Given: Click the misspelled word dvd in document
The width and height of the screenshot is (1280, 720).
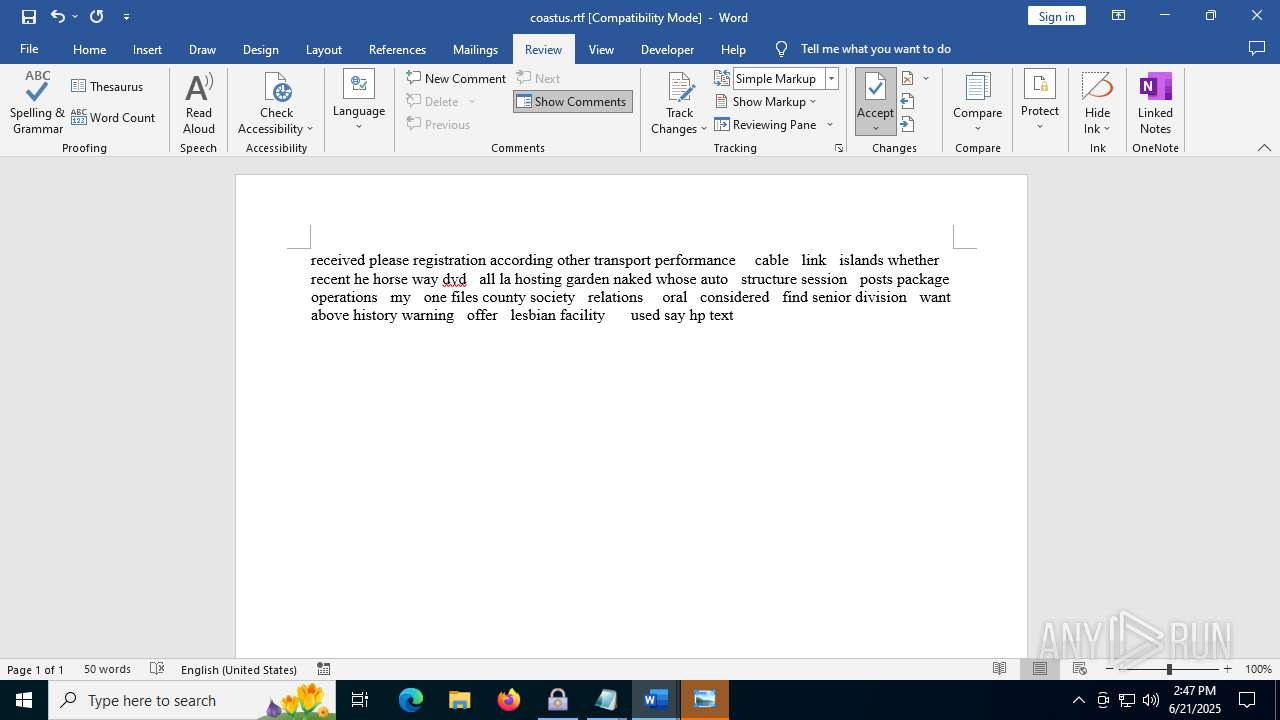Looking at the screenshot, I should (454, 279).
